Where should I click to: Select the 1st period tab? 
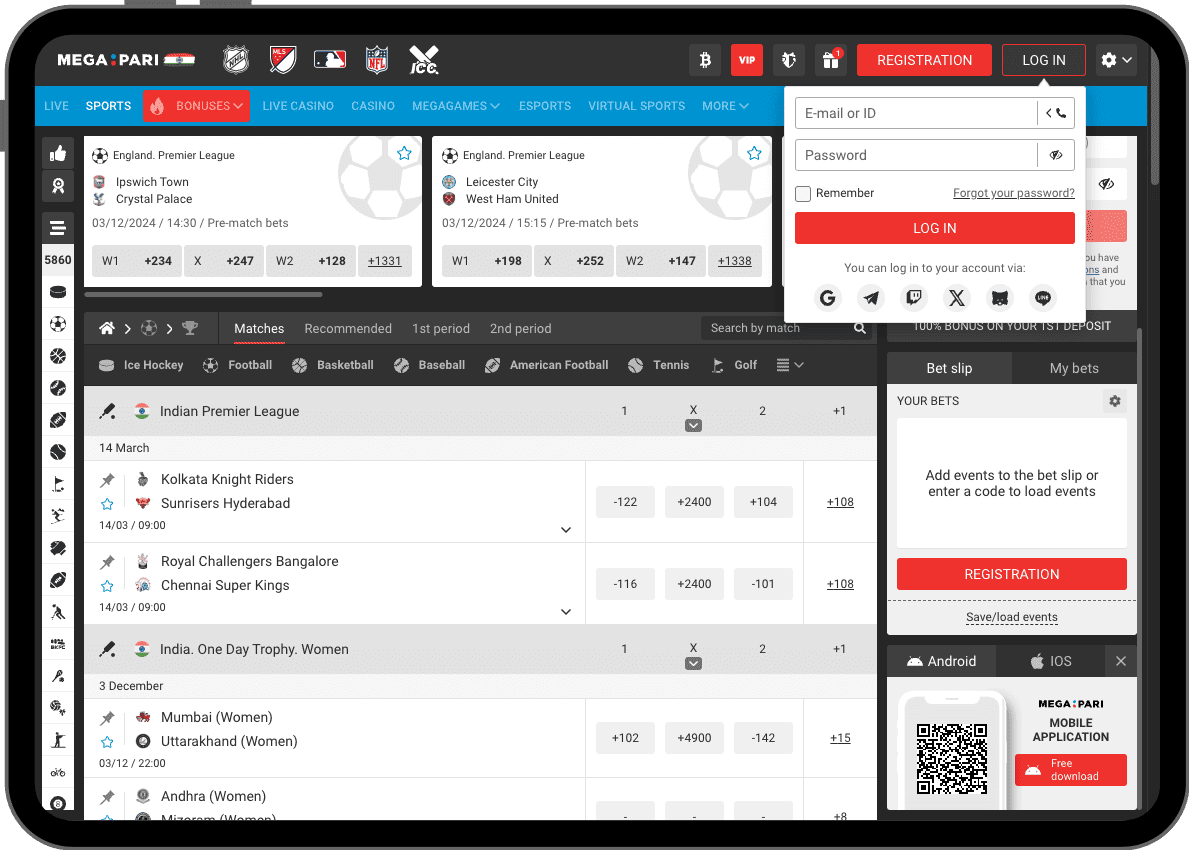coord(440,328)
